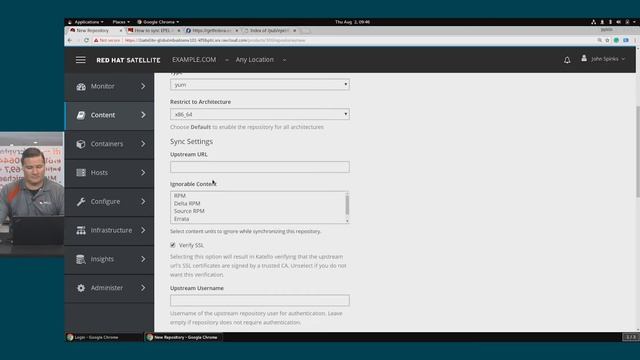Open the Google Chrome app menu
Viewport: 640px width, 360px height.
pyautogui.click(x=158, y=22)
